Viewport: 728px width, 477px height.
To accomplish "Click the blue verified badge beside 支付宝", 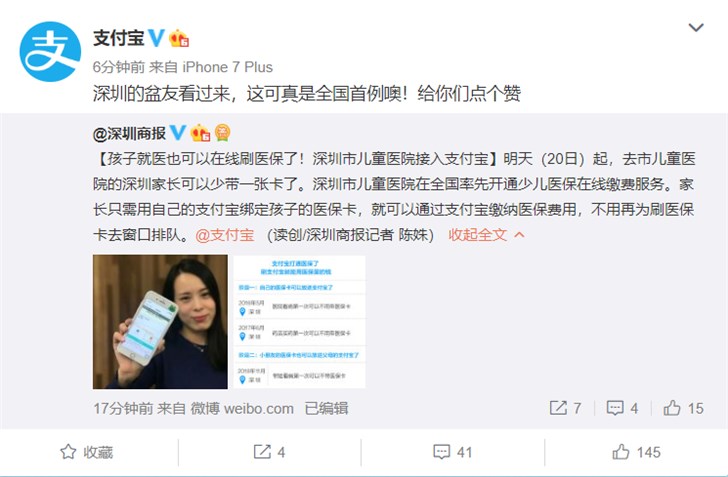I will (x=156, y=38).
